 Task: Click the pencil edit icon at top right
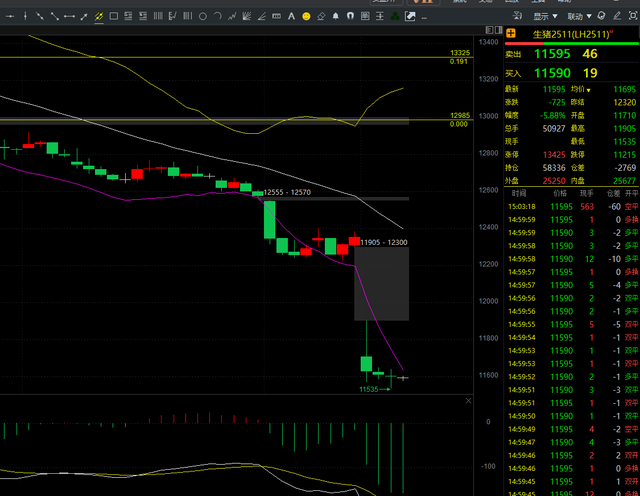coord(617,16)
